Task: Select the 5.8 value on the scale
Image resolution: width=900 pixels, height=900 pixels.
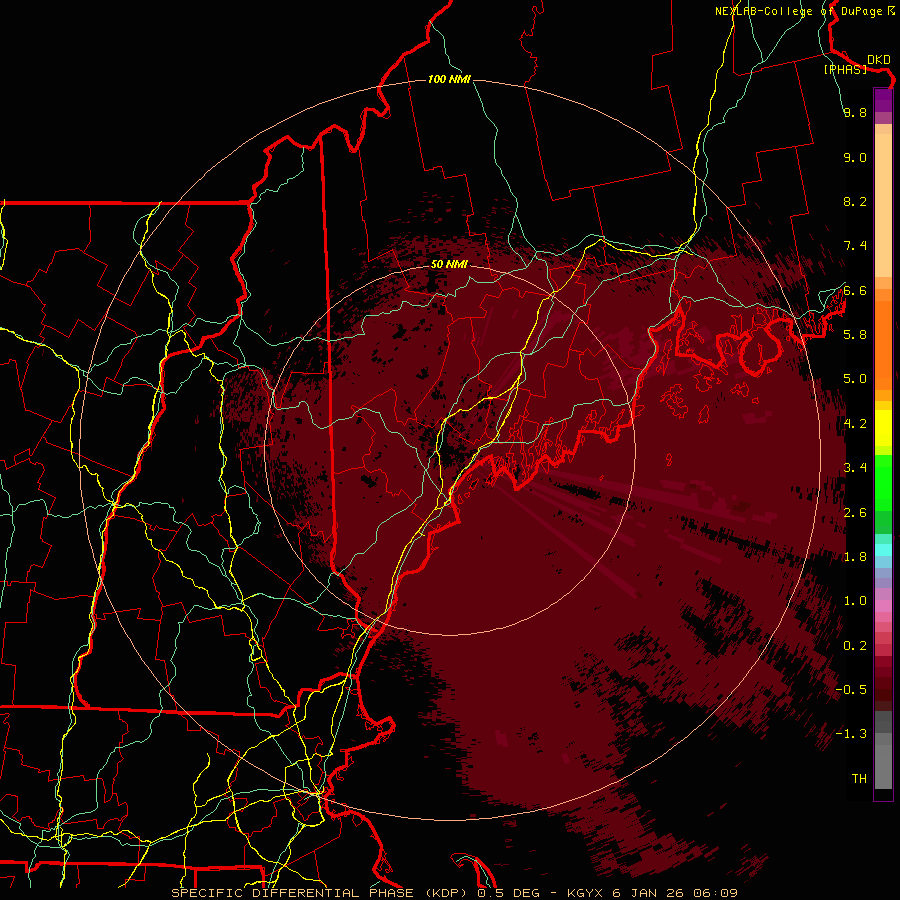Action: tap(855, 335)
